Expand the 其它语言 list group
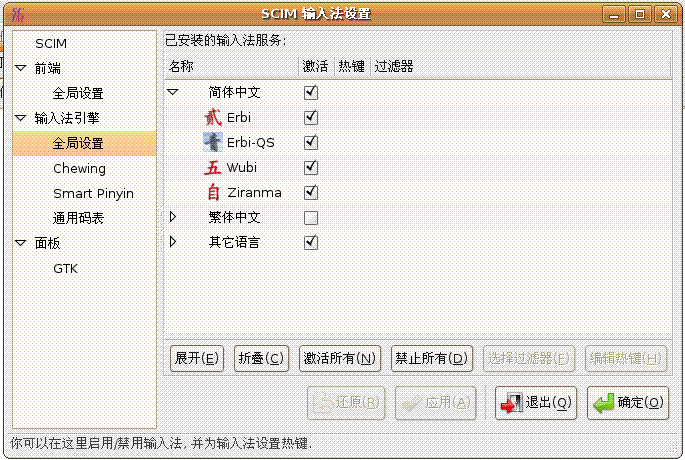 (x=173, y=242)
